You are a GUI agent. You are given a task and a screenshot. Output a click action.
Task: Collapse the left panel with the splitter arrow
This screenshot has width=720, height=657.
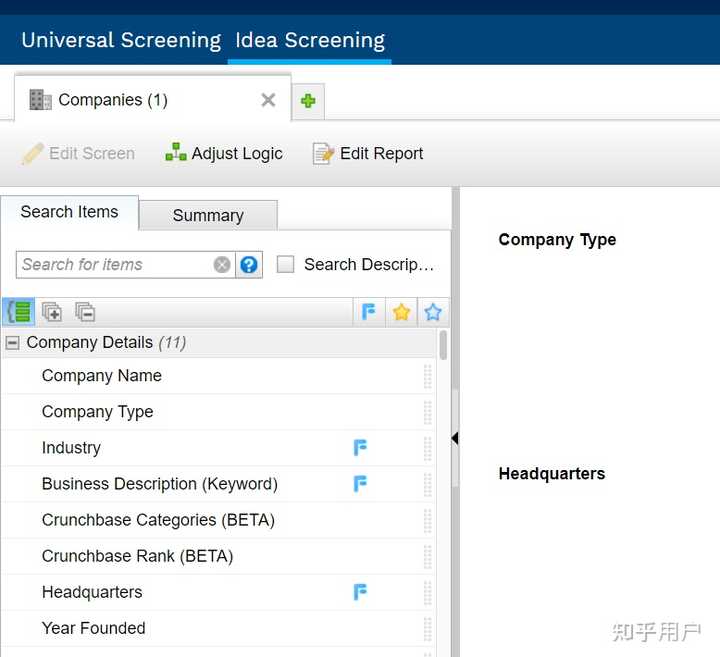455,438
